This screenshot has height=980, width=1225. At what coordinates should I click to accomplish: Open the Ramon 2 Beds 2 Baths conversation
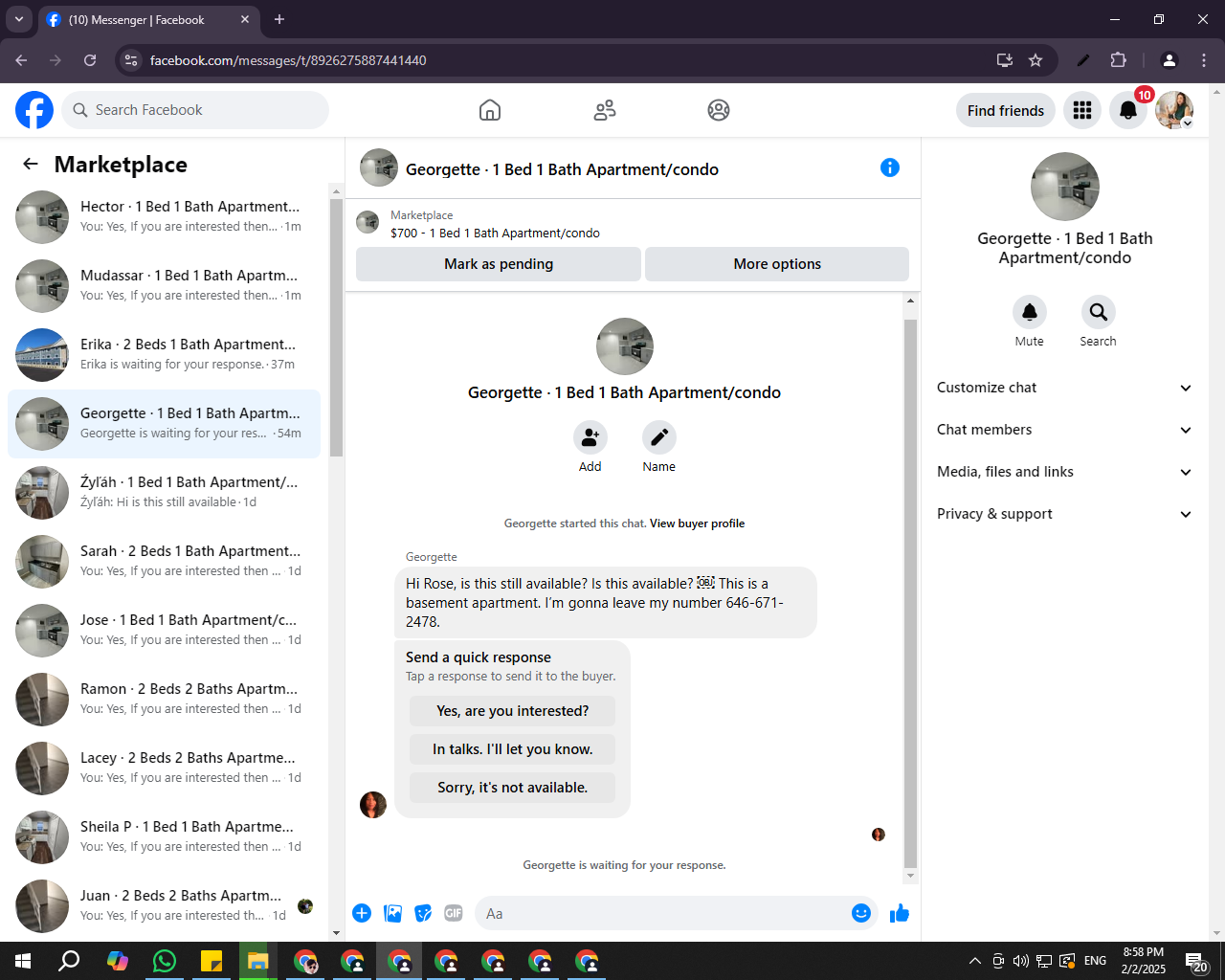tap(165, 700)
